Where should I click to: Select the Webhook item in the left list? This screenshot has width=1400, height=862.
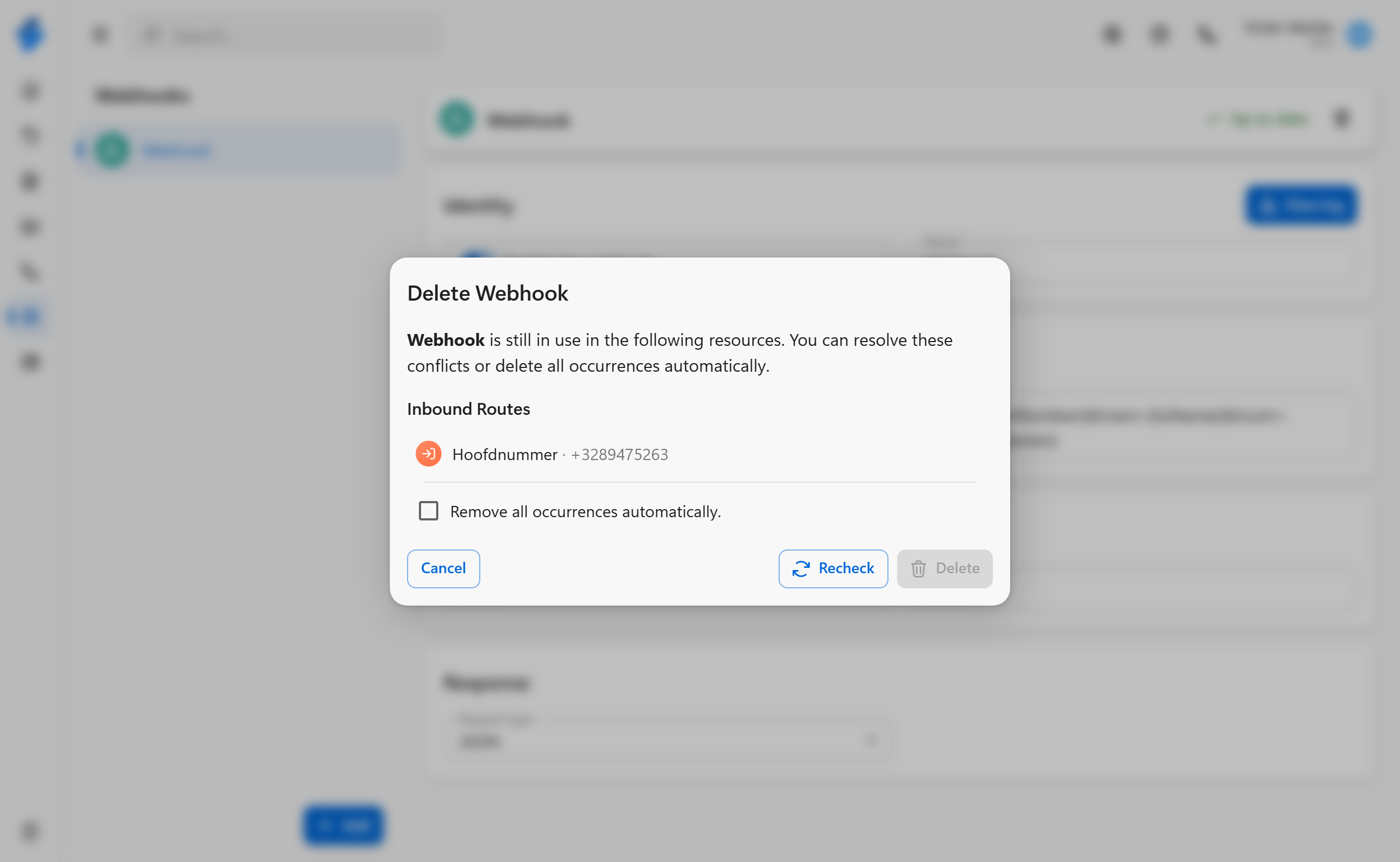click(x=238, y=150)
